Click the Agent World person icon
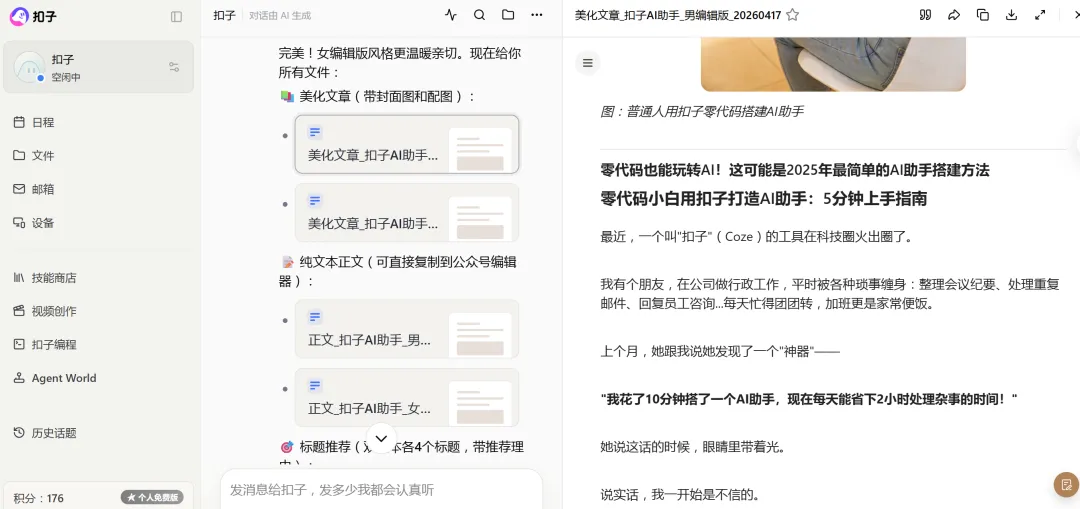This screenshot has height=509, width=1080. (19, 377)
